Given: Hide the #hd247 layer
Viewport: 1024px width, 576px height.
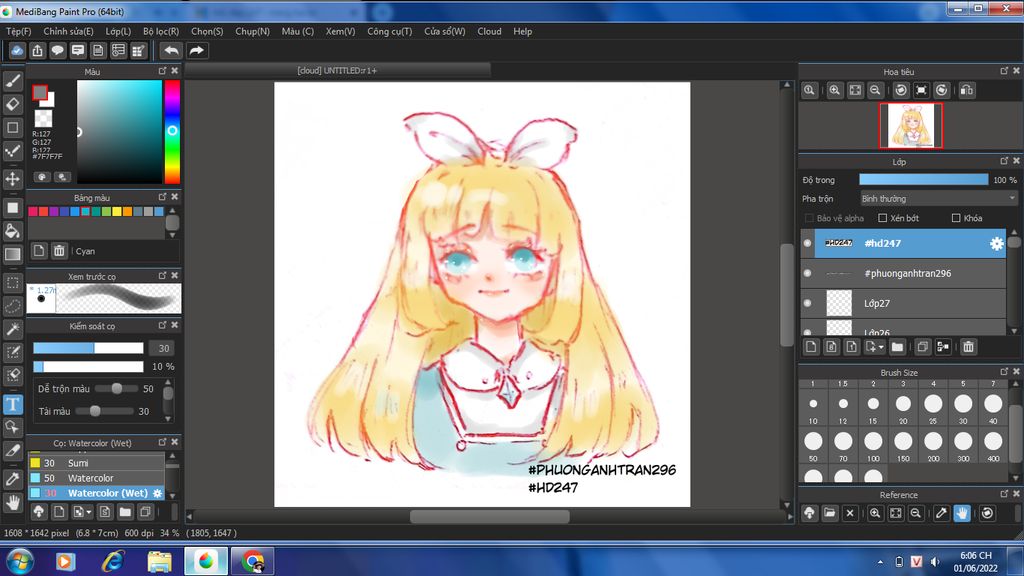Looking at the screenshot, I should click(808, 243).
